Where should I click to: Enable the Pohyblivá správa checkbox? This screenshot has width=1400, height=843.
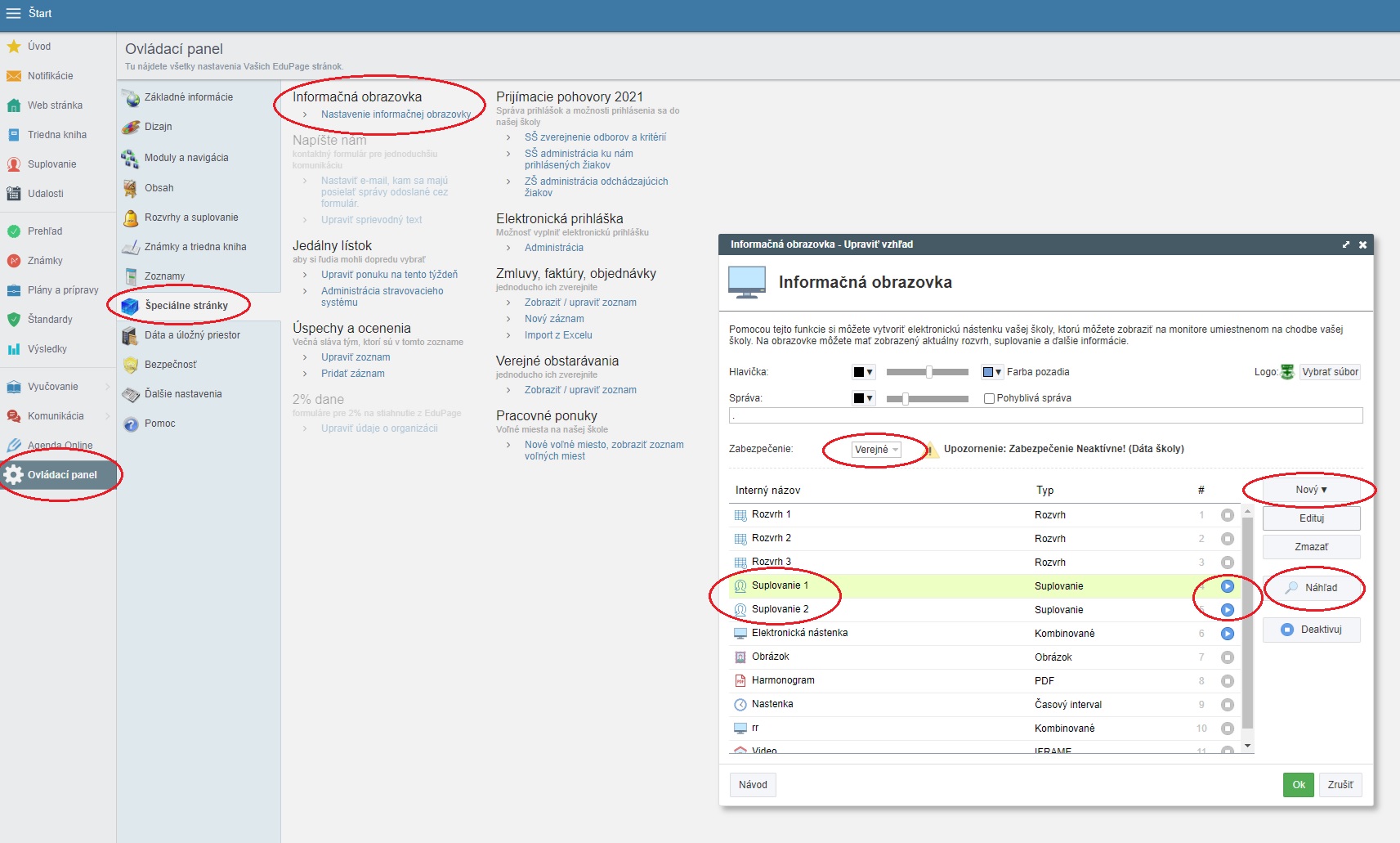click(989, 399)
